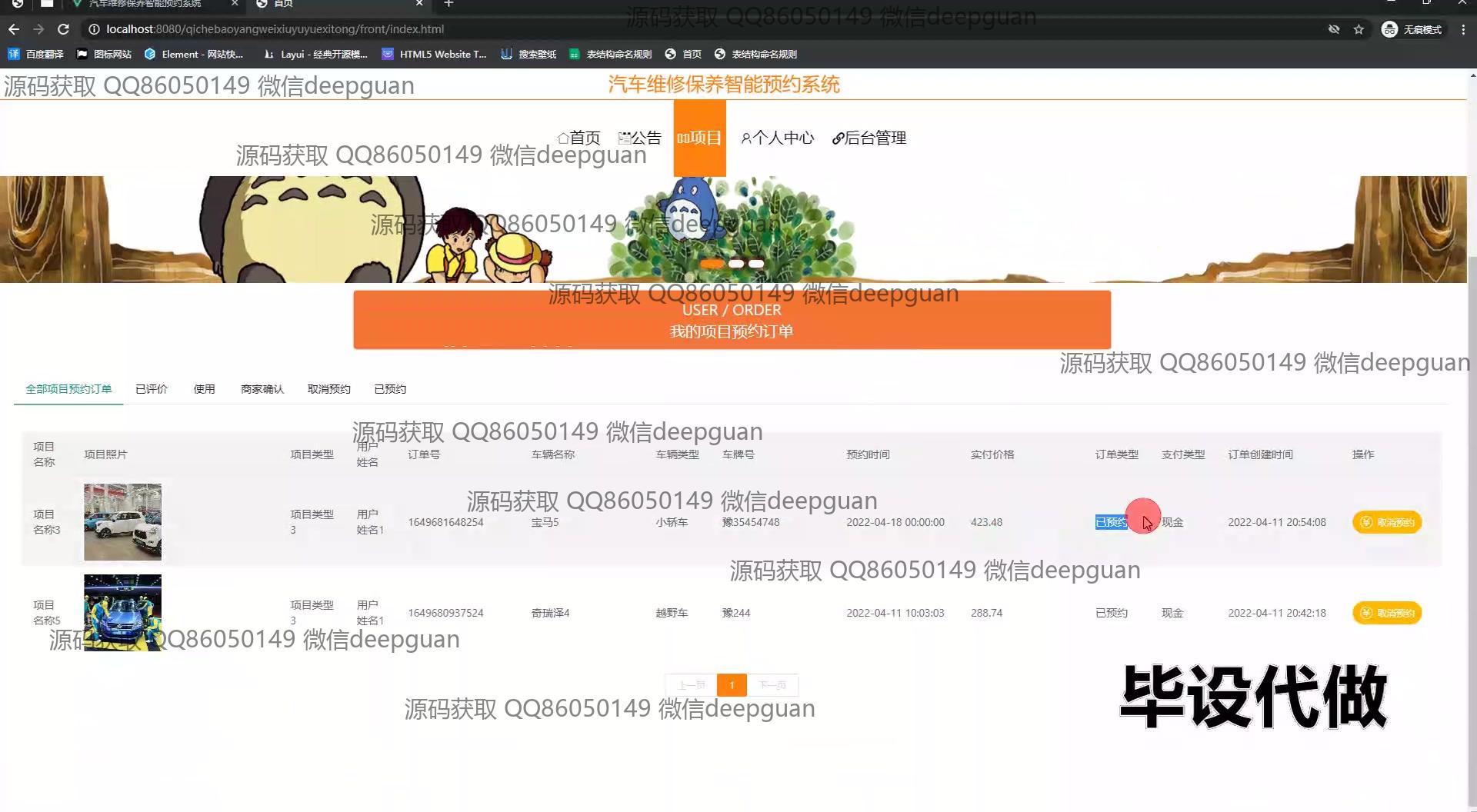Click license plate 豫35454748
The height and width of the screenshot is (812, 1477).
point(751,522)
